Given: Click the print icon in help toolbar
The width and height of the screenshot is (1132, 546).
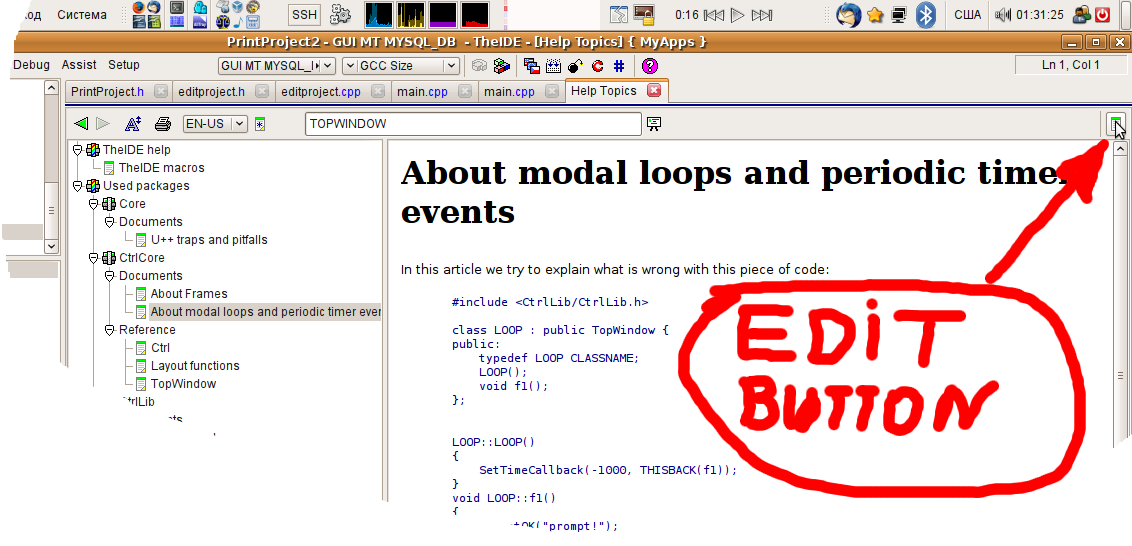Looking at the screenshot, I should (x=162, y=124).
